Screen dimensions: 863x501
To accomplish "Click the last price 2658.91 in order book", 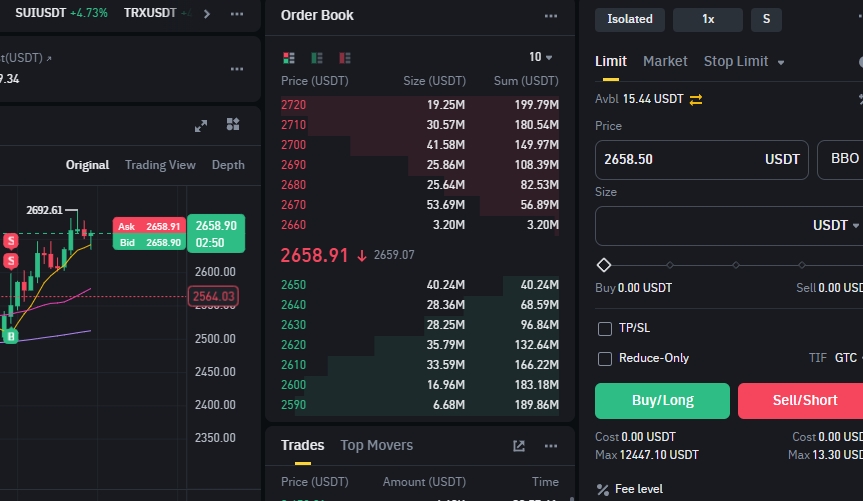I will click(314, 255).
